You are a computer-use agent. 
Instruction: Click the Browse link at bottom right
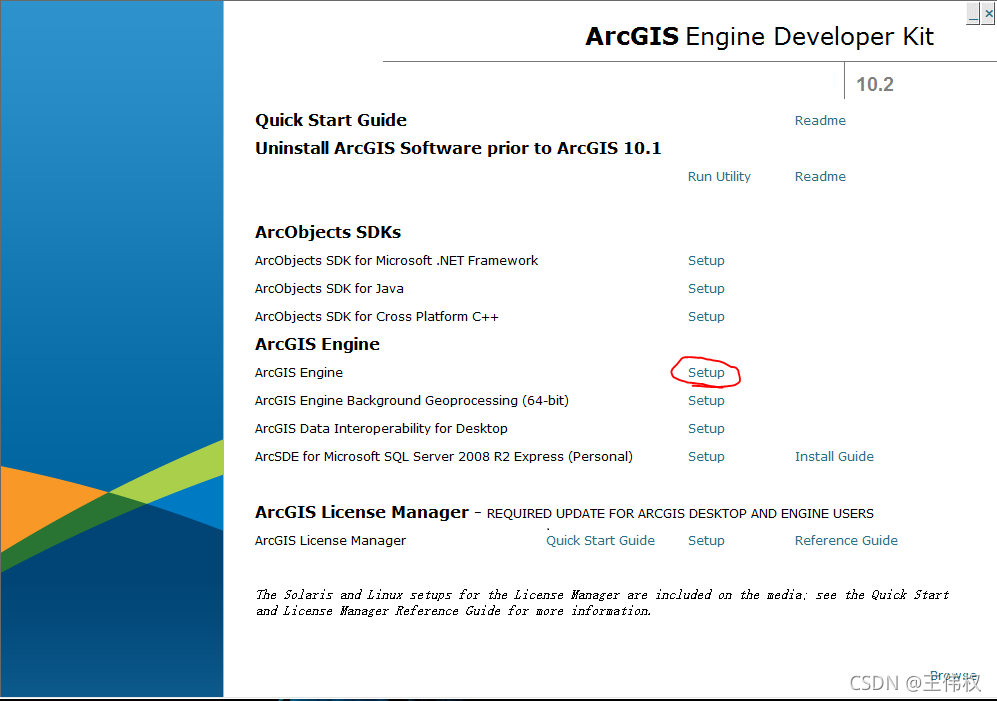952,676
